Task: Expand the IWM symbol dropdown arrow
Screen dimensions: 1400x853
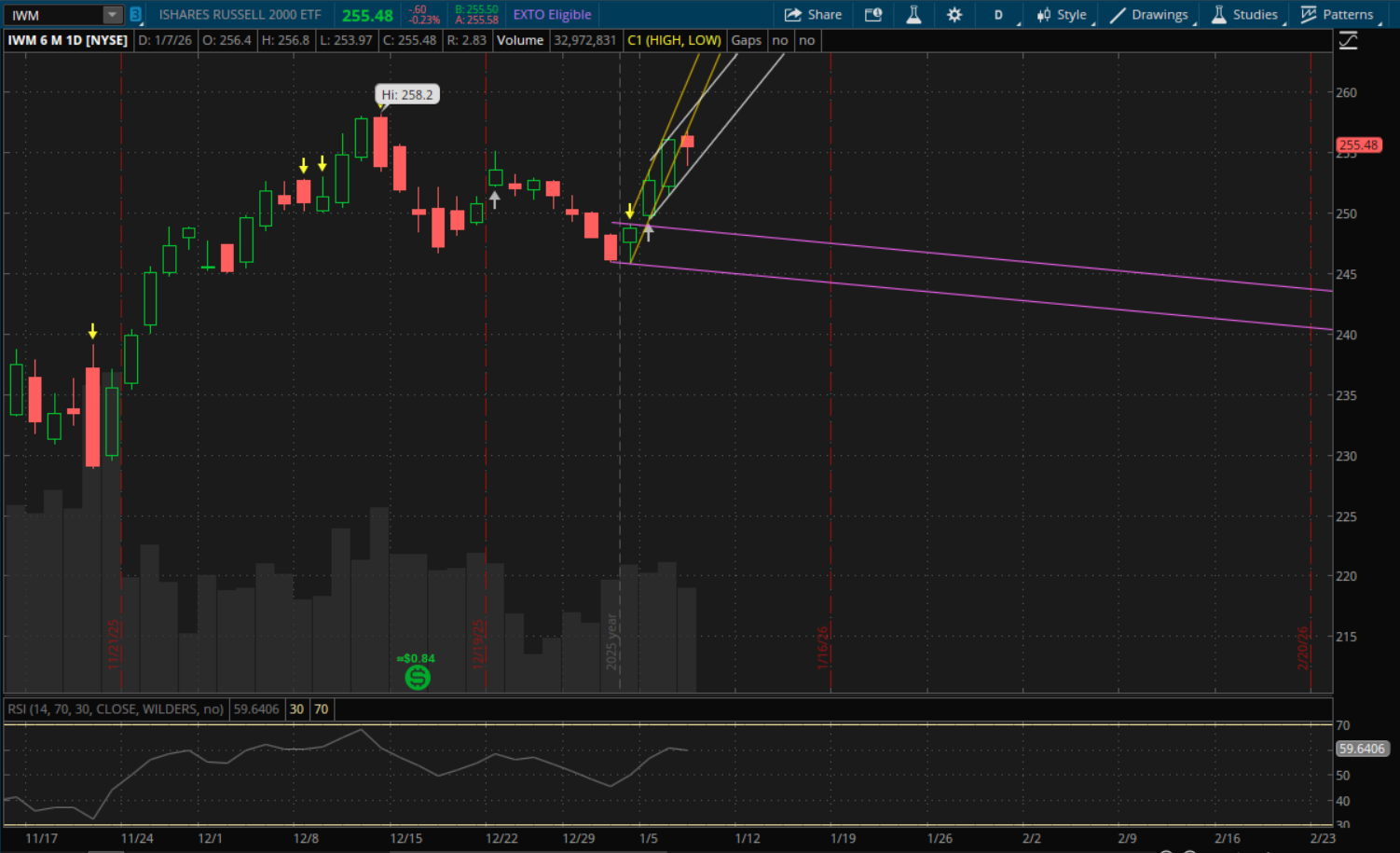Action: (x=112, y=15)
